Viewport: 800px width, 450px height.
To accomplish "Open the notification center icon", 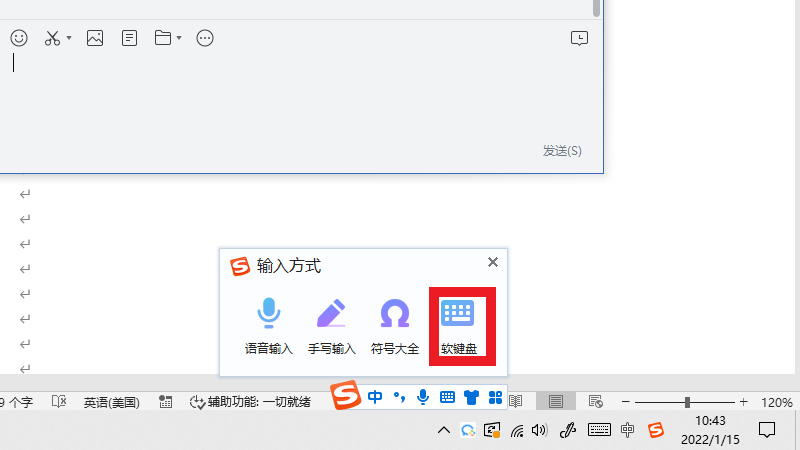I will pos(767,430).
